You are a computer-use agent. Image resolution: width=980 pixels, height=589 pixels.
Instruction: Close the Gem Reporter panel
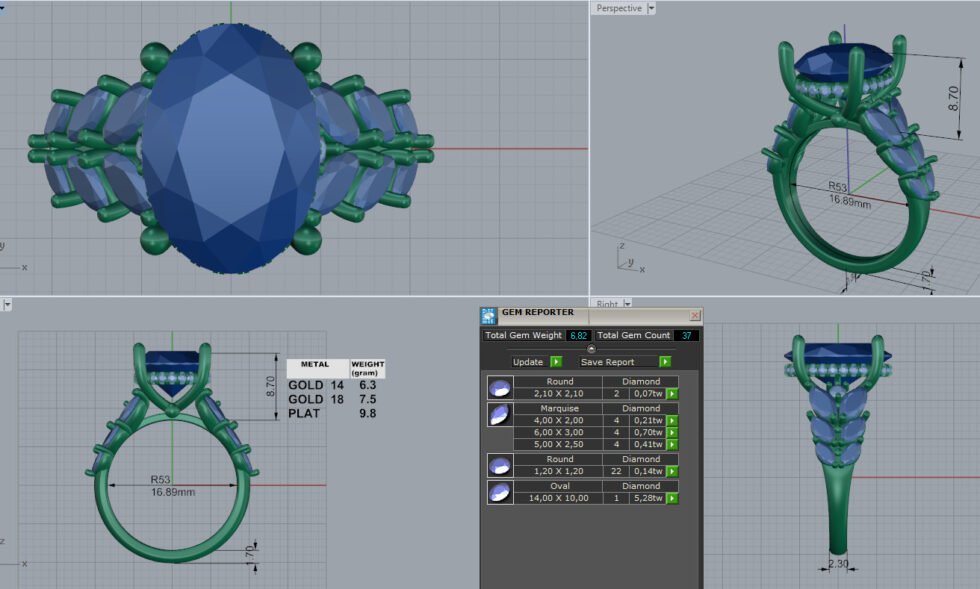[695, 315]
